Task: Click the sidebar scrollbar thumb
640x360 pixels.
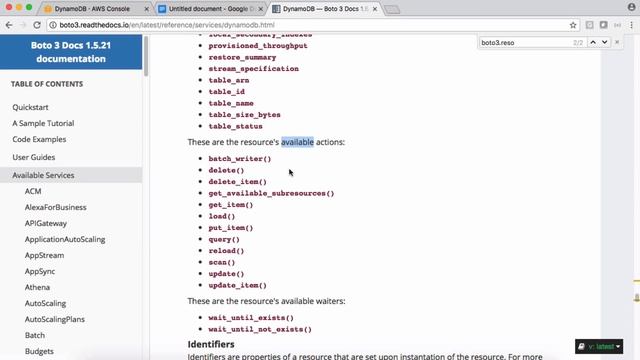Action: point(146,56)
